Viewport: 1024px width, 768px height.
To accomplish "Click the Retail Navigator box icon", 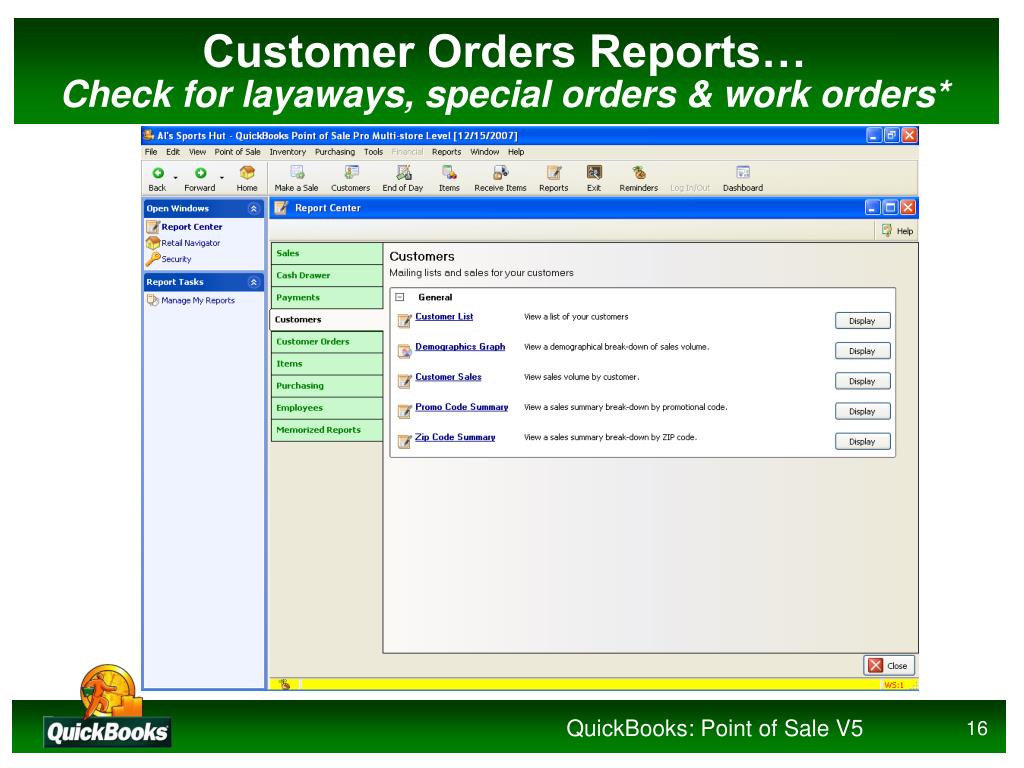I will tap(153, 243).
